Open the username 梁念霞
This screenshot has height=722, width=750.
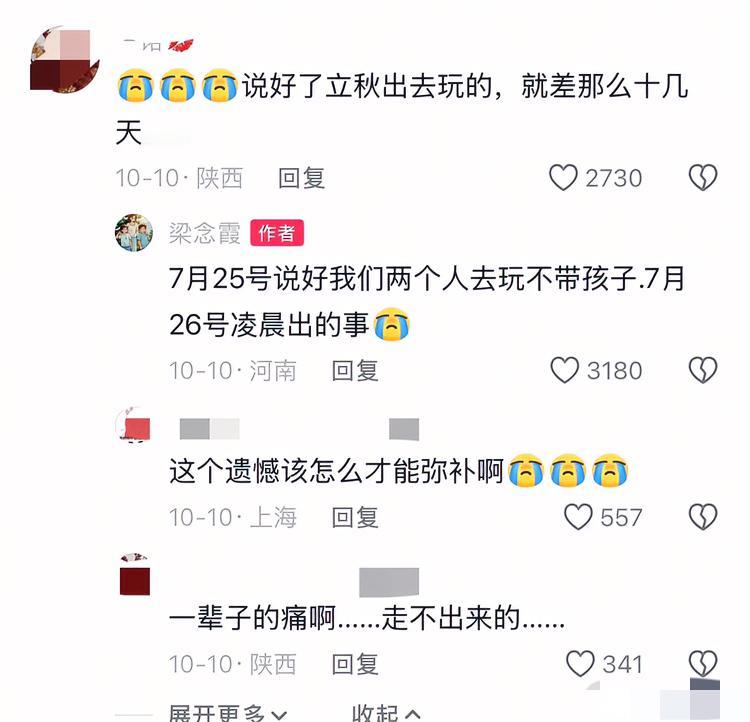204,233
